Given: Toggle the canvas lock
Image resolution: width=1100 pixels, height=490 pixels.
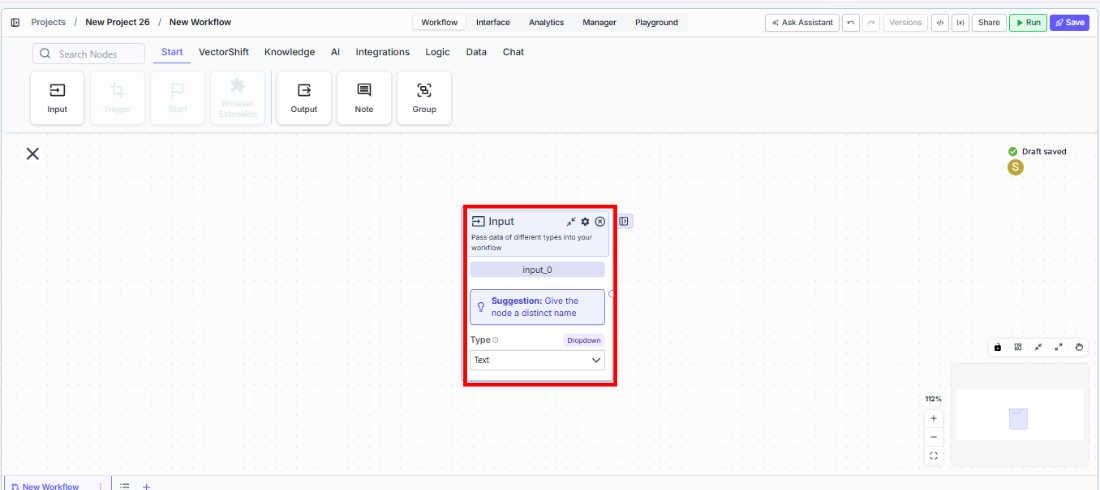Looking at the screenshot, I should tap(997, 347).
